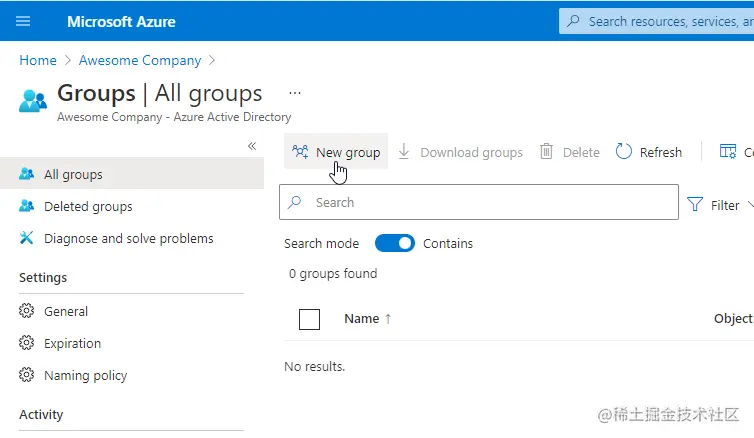Go to Home breadcrumb
Viewport: 754px width, 438px height.
pyautogui.click(x=38, y=60)
